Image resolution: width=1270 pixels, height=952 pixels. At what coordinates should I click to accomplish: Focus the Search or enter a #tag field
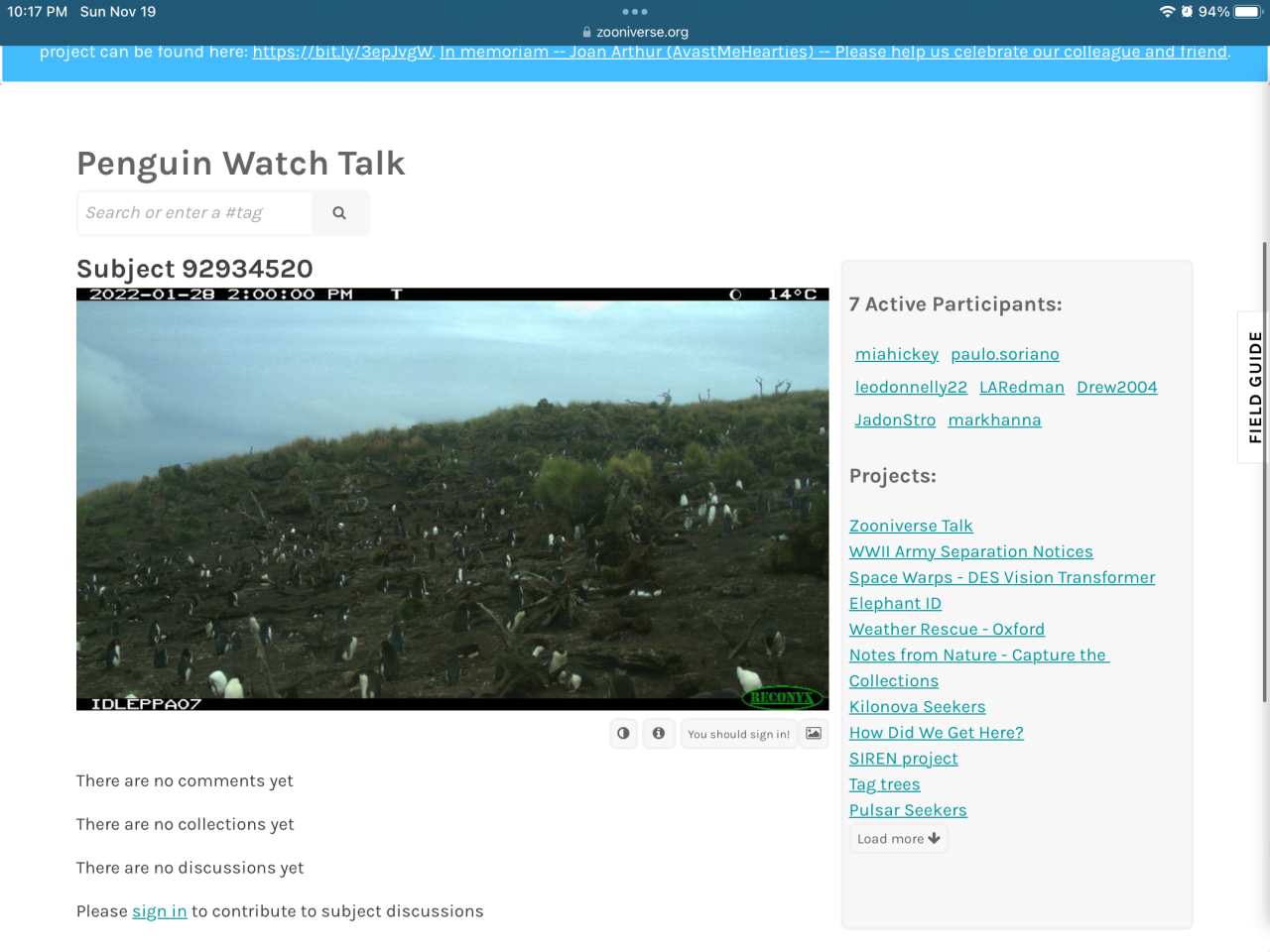point(194,213)
